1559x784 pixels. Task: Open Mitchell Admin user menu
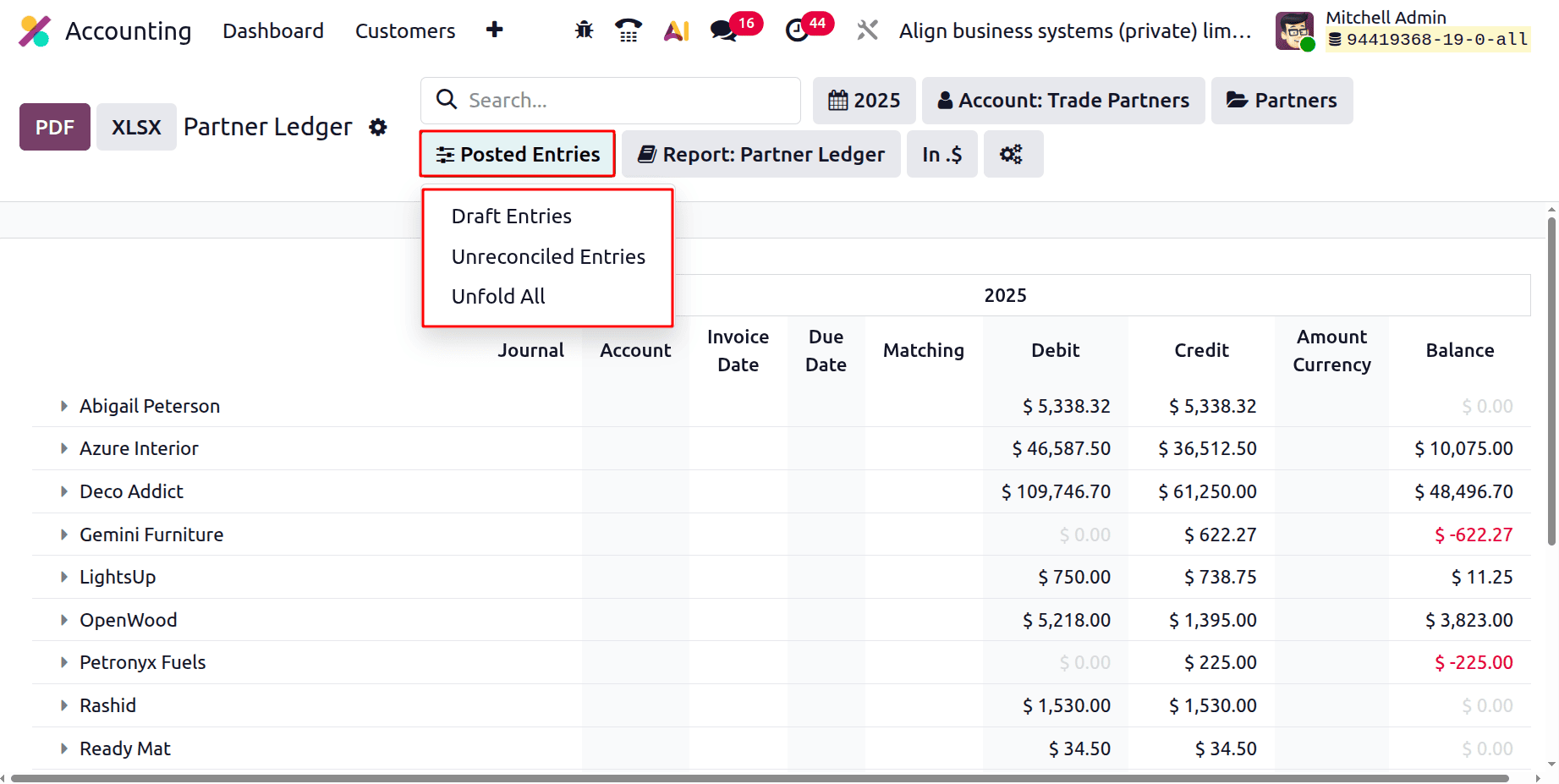1403,31
